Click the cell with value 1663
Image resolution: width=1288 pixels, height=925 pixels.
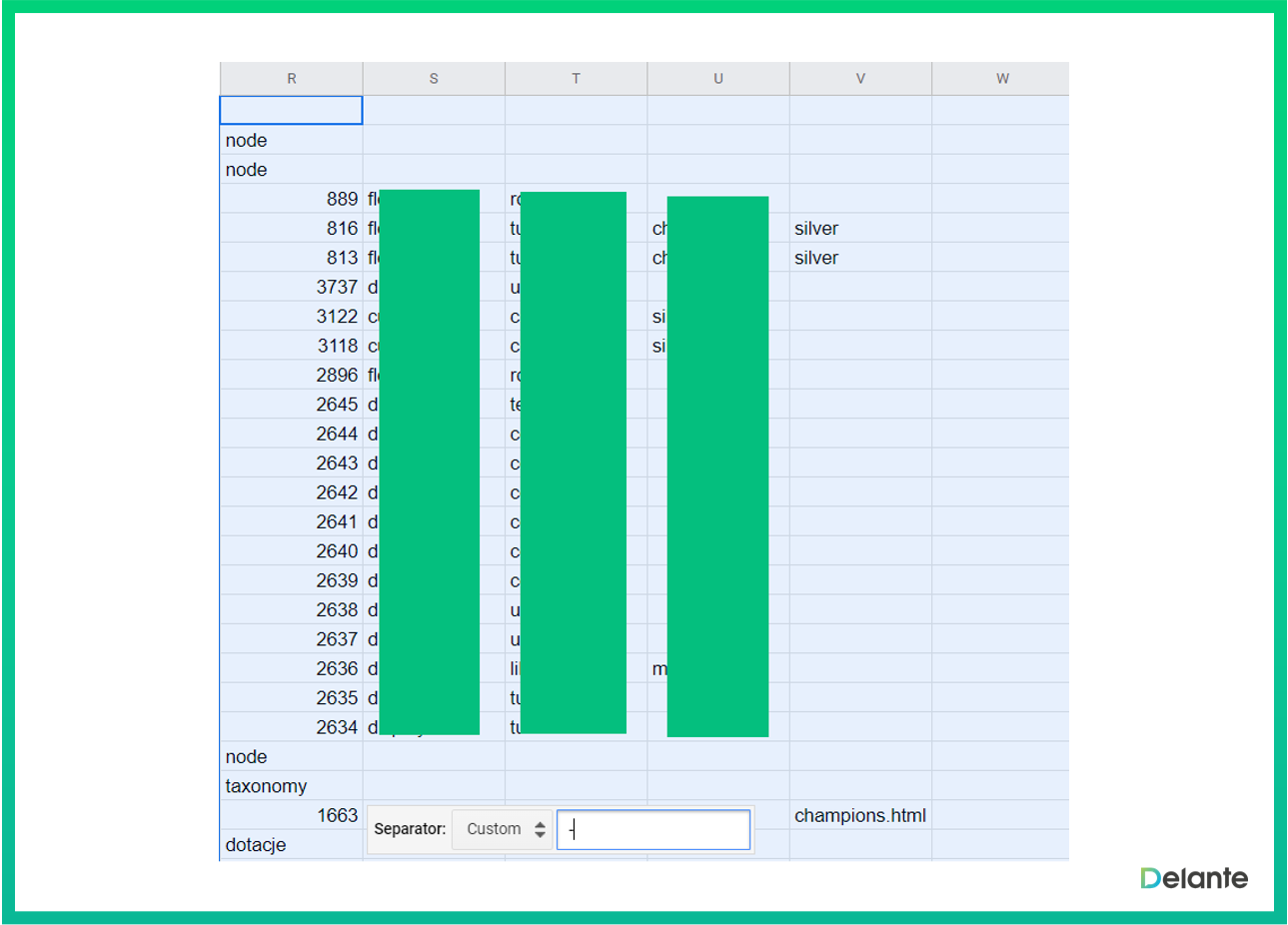(291, 815)
